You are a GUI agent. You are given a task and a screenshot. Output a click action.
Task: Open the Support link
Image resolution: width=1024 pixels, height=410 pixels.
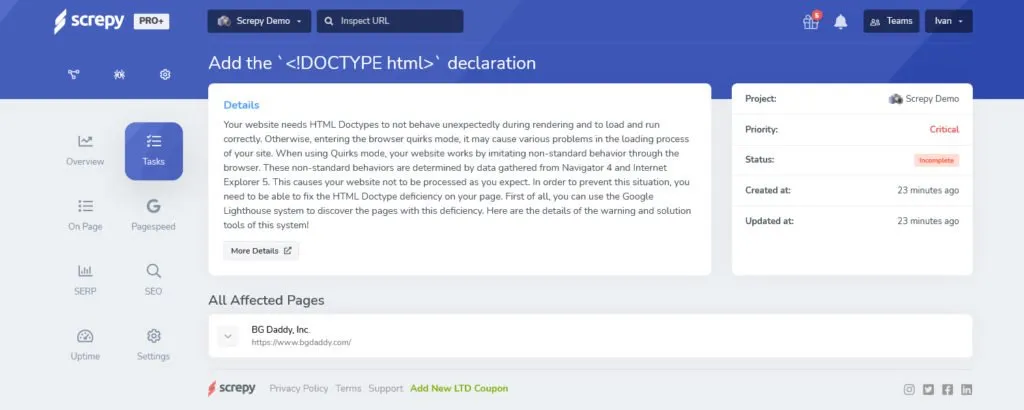pos(385,388)
